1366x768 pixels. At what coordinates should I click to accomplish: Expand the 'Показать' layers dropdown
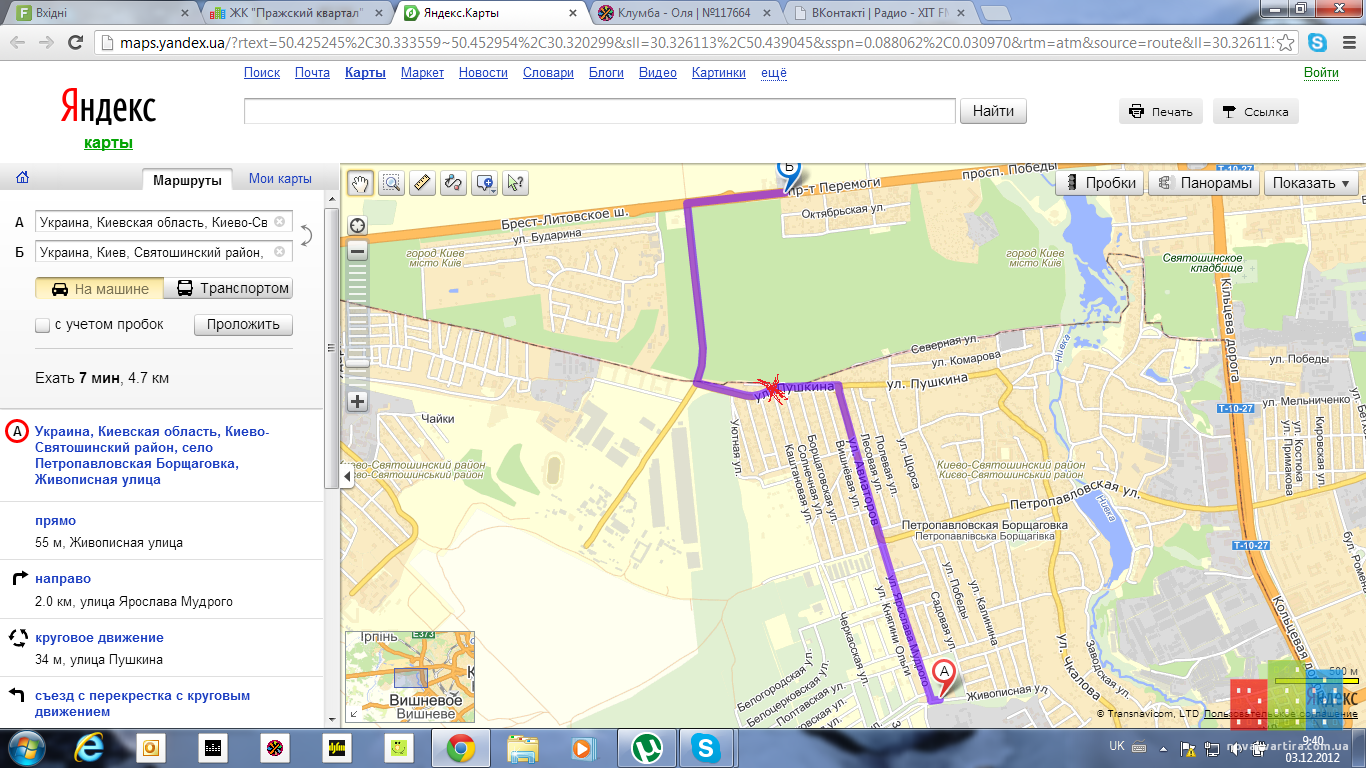[1311, 183]
